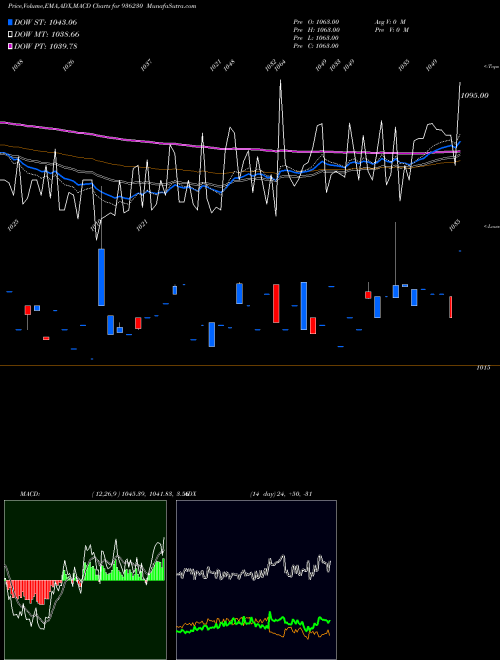Image resolution: width=500 pixels, height=660 pixels.
Task: Click the tallest blue volume candle
Action: [x=101, y=277]
